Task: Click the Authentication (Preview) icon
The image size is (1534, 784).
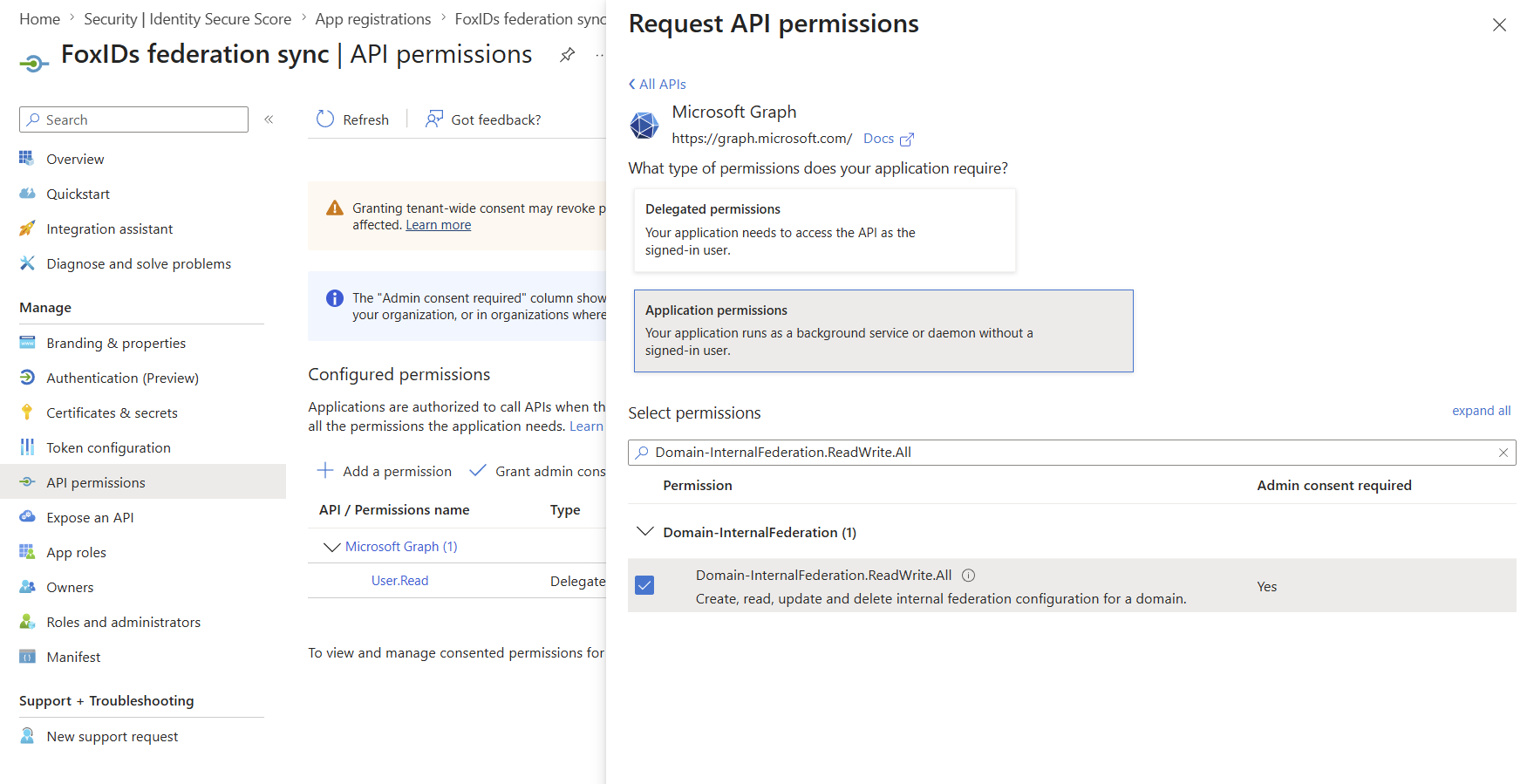Action: 27,378
